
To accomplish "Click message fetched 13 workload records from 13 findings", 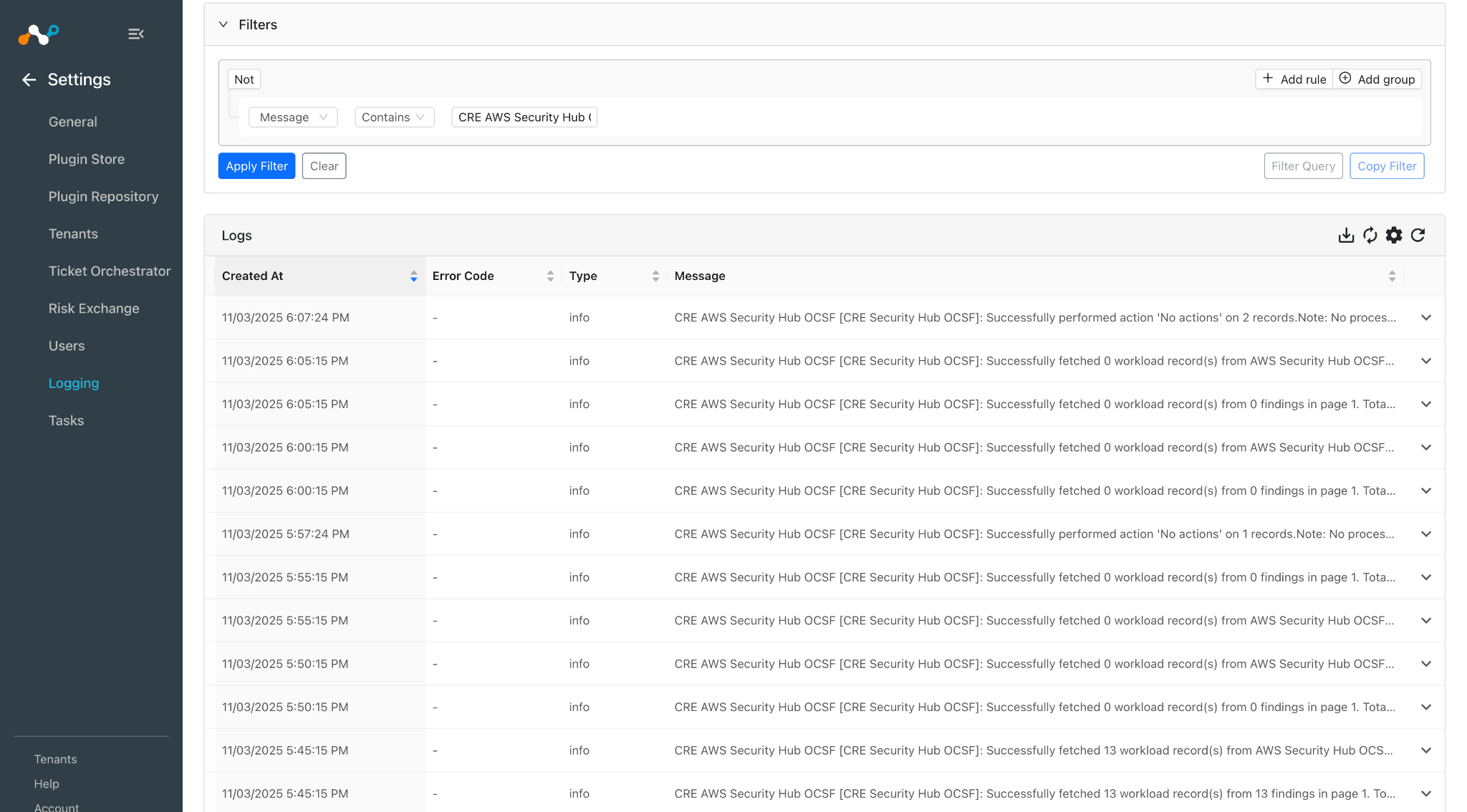I will (x=1035, y=794).
